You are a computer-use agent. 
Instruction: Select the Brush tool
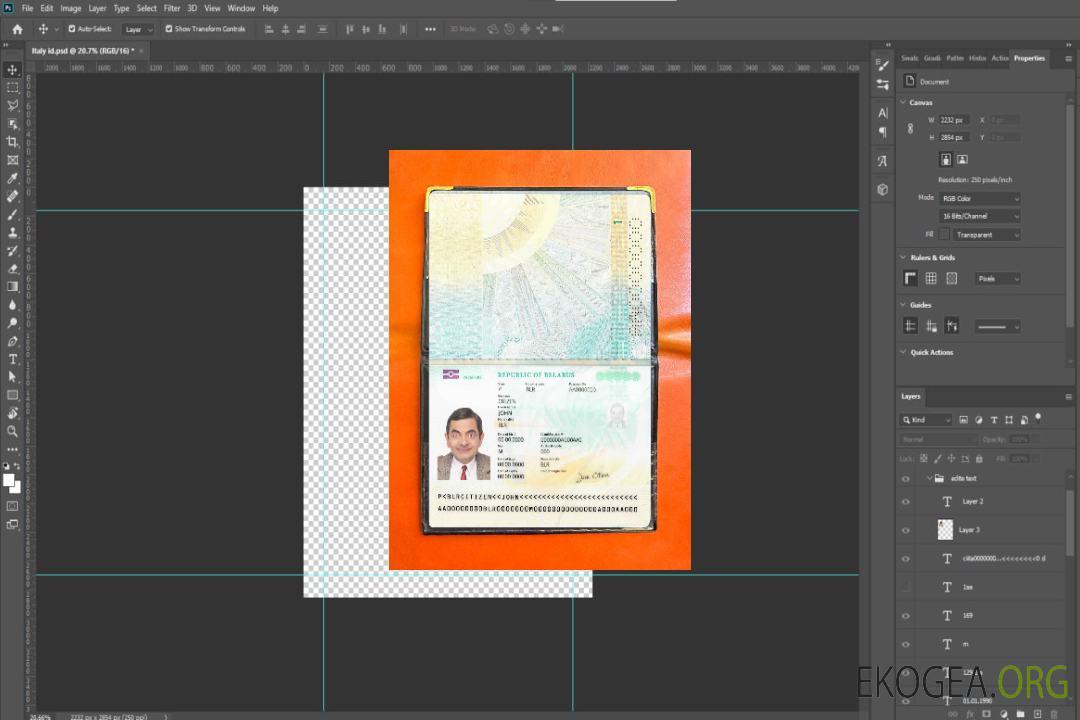point(12,214)
